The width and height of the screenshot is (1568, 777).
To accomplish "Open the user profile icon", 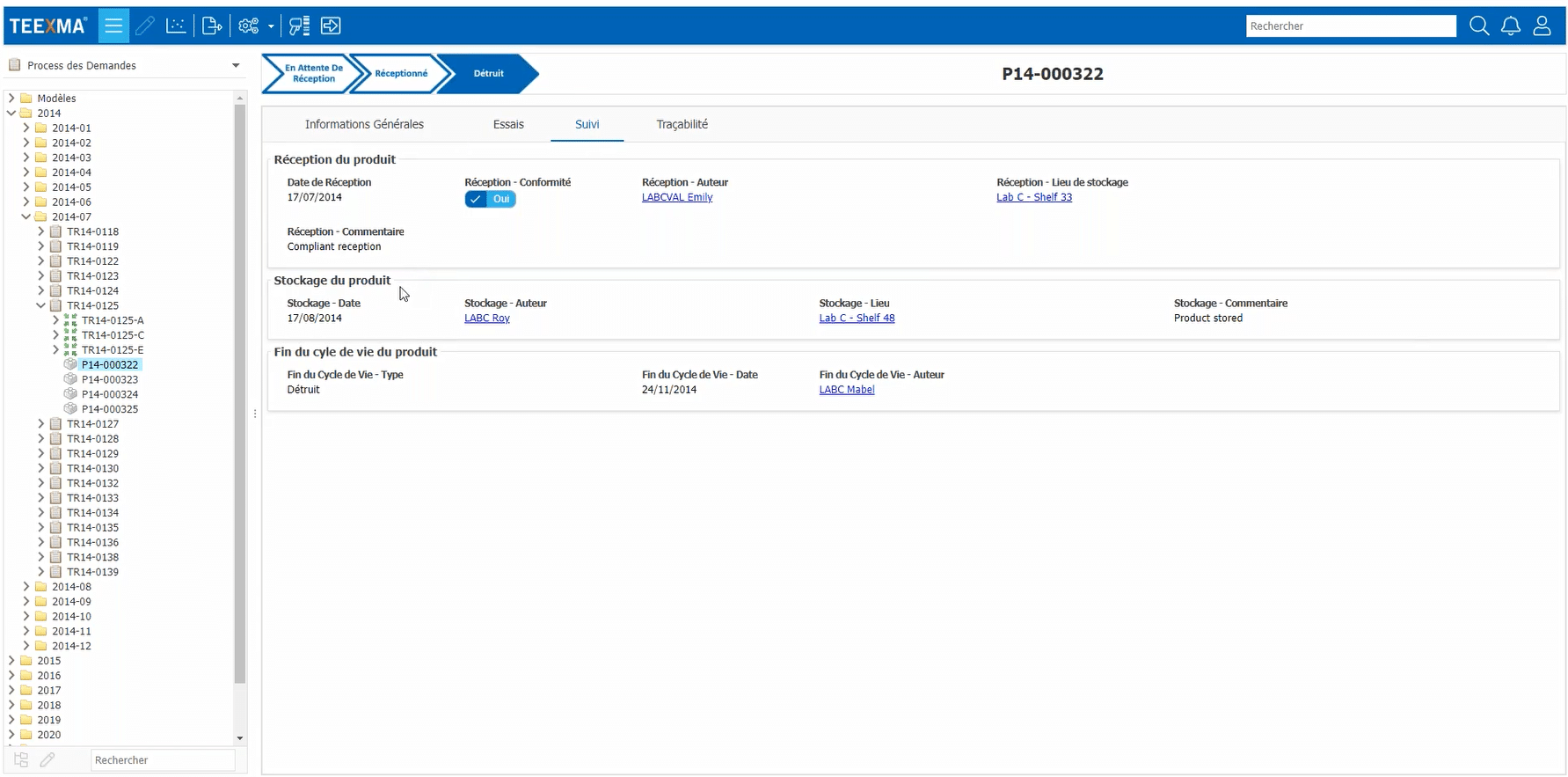I will coord(1542,26).
